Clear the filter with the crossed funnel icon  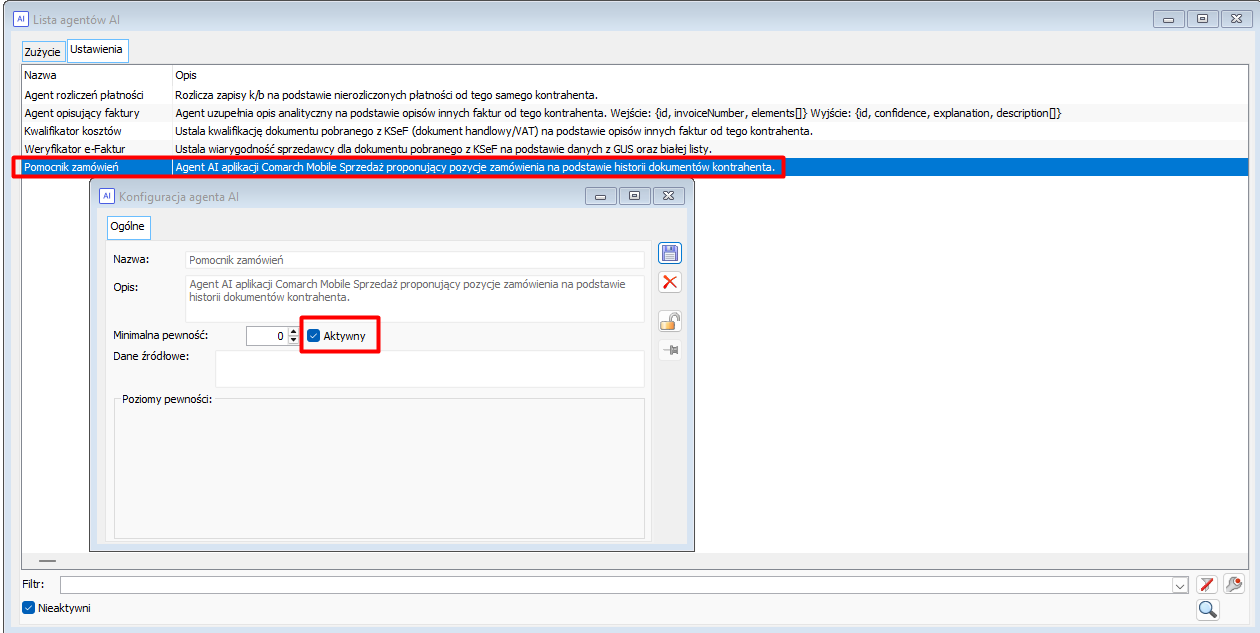coord(1207,585)
